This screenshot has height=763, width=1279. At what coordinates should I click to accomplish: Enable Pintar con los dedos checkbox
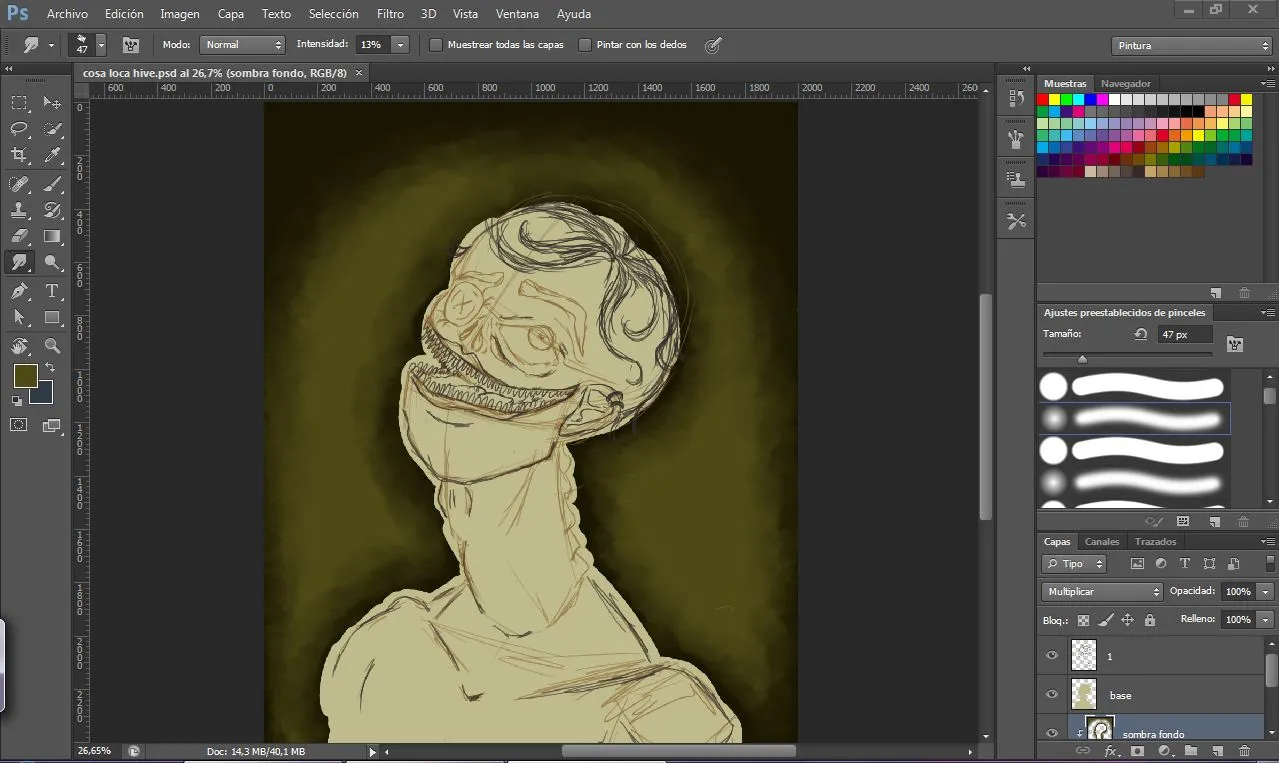[585, 45]
